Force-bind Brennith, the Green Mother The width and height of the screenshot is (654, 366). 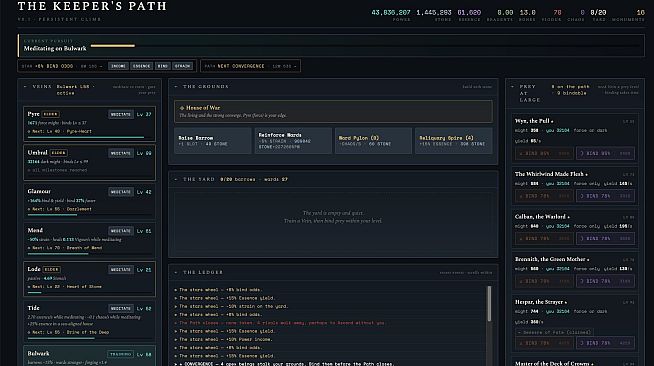tap(544, 281)
